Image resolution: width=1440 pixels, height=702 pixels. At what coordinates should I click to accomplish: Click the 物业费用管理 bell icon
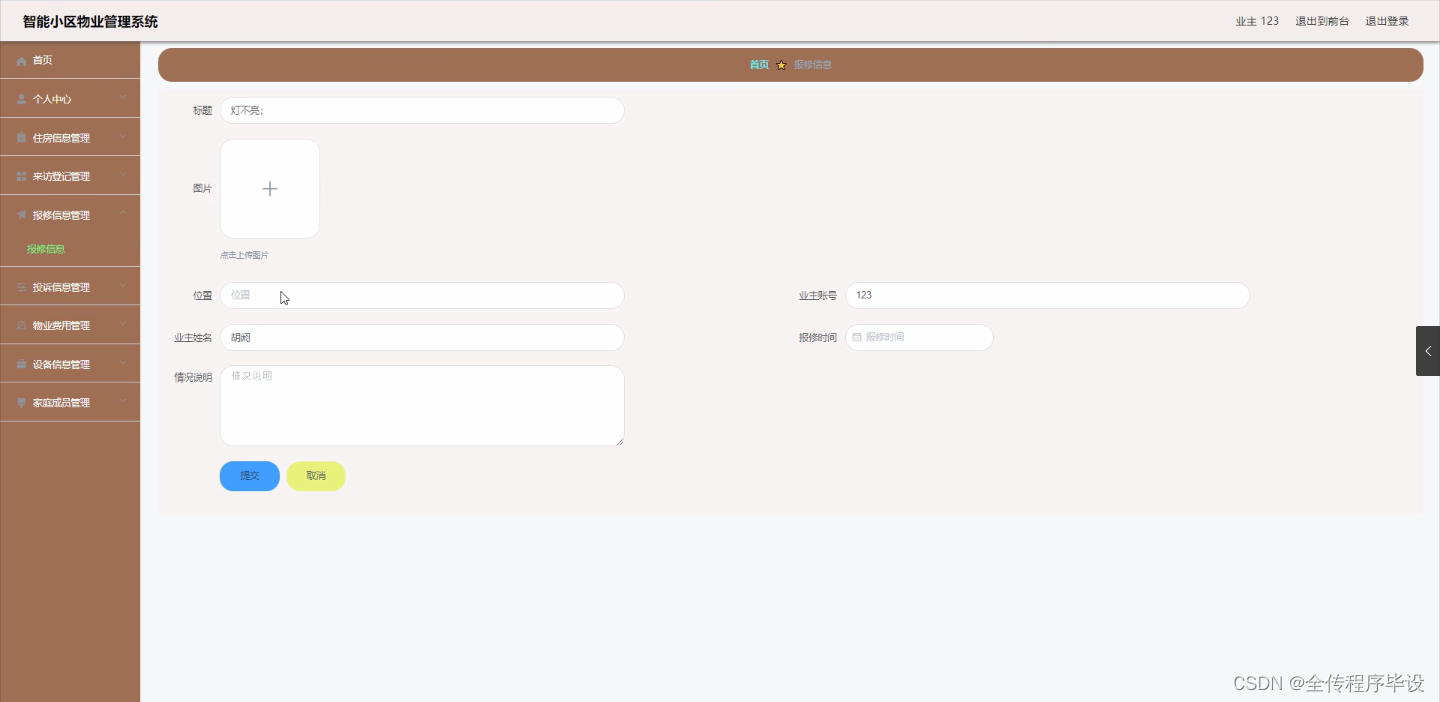[x=20, y=325]
